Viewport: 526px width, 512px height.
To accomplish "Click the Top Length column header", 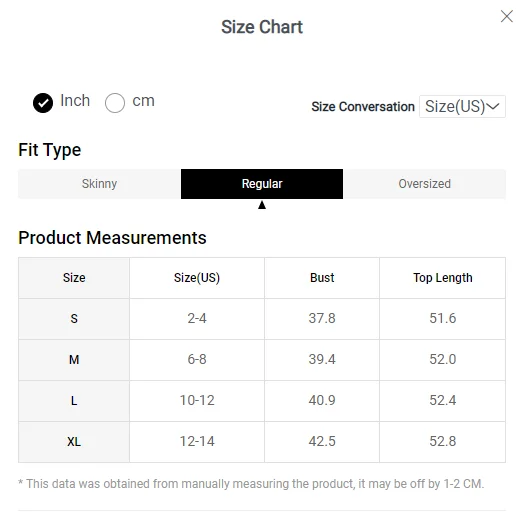I will (443, 278).
